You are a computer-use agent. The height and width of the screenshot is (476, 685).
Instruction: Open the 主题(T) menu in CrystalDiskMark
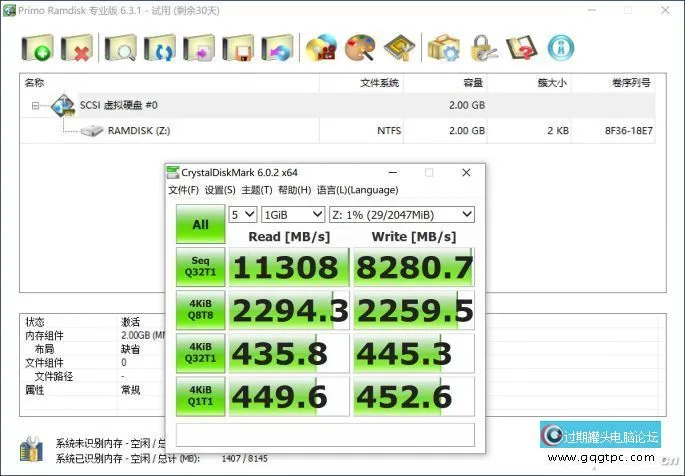point(257,190)
